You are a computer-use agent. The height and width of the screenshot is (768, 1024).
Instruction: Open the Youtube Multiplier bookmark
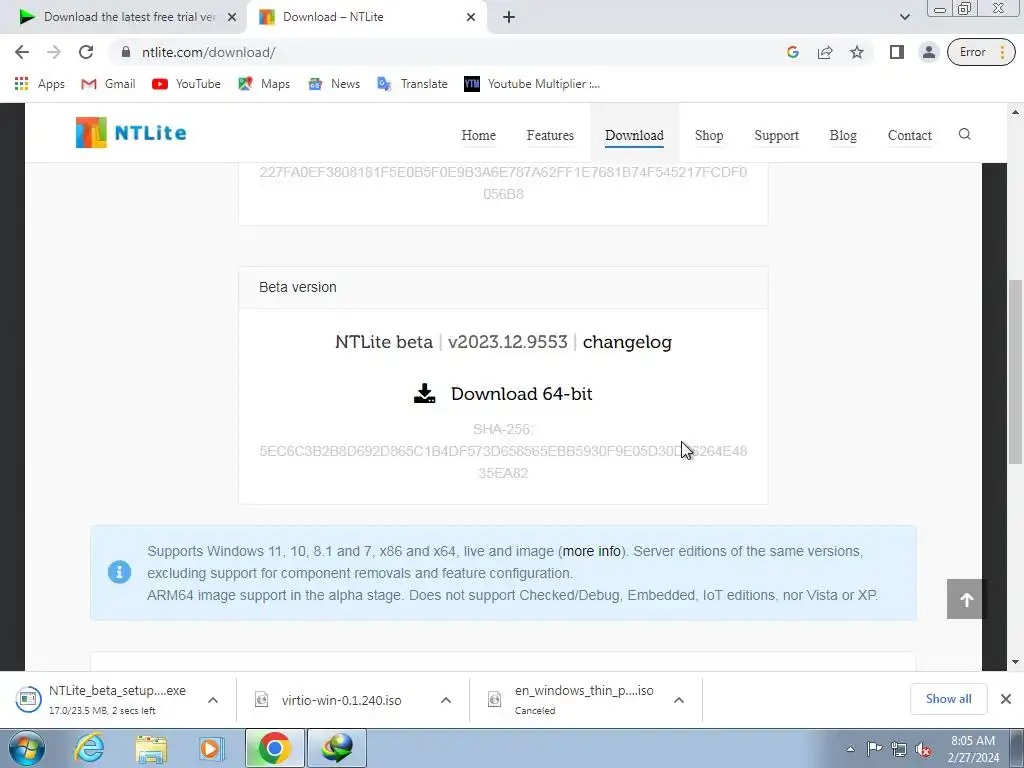point(532,84)
